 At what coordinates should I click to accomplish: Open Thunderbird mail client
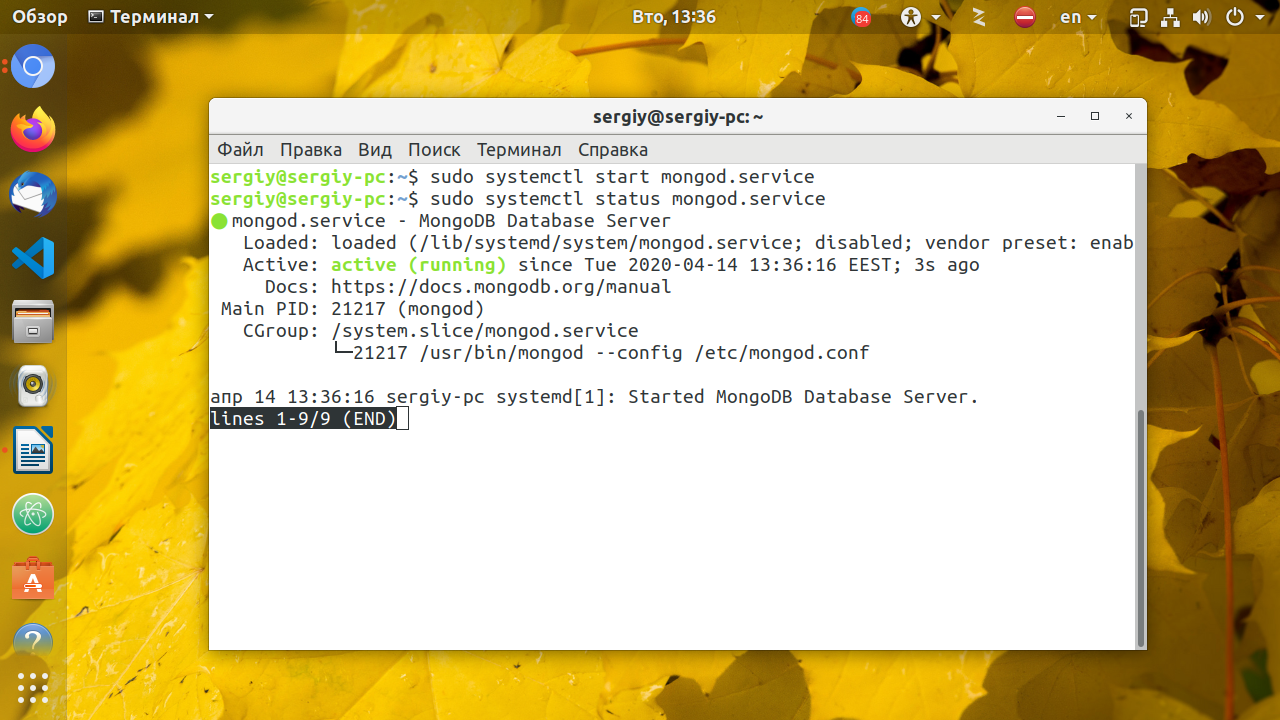[33, 195]
